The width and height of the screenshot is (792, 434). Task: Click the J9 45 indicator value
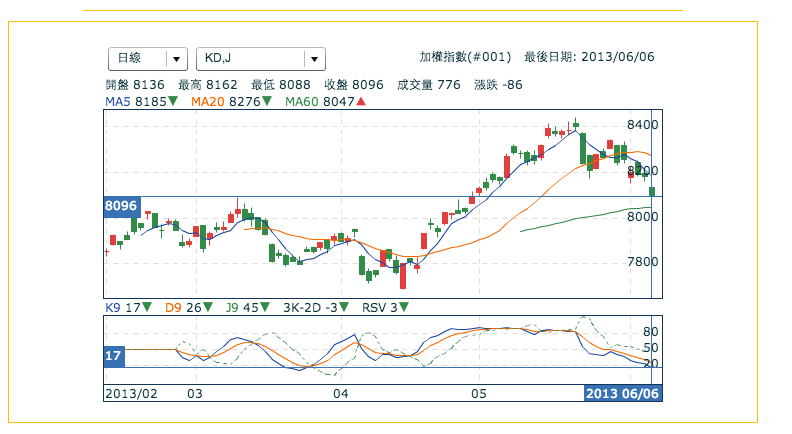pyautogui.click(x=242, y=307)
